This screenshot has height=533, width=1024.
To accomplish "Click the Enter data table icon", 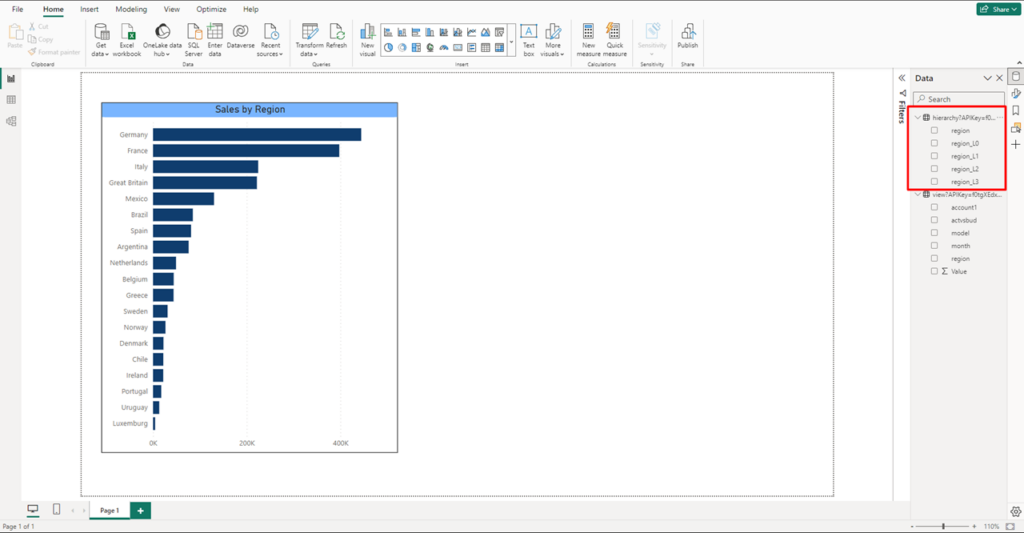I will [x=215, y=31].
